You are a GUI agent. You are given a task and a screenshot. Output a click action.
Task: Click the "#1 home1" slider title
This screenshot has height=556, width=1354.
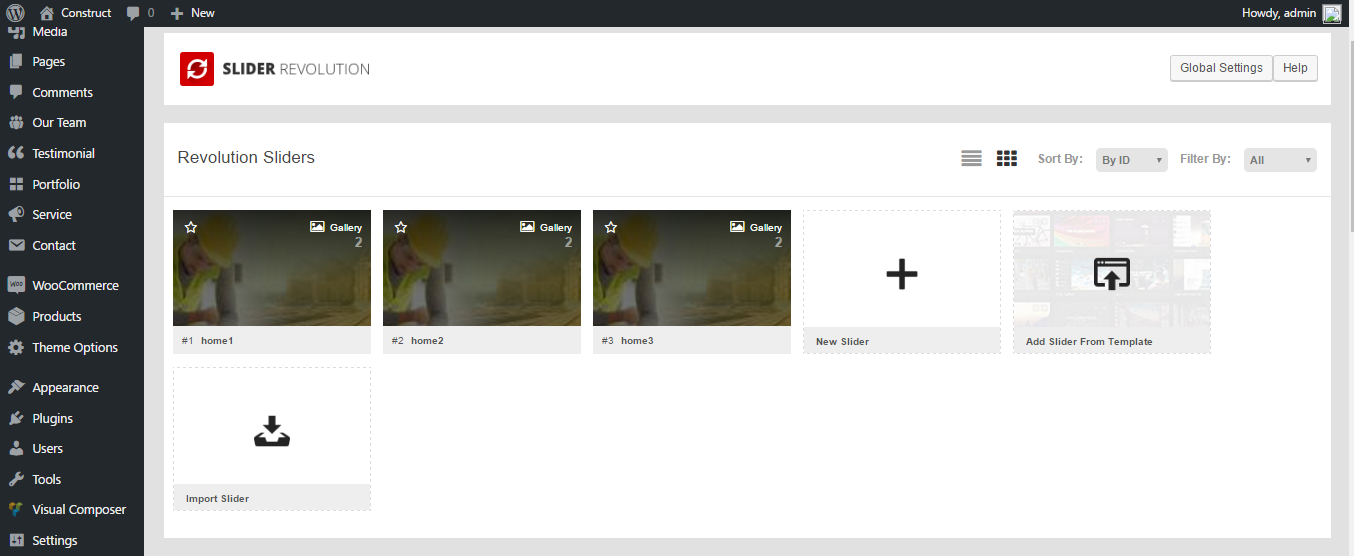pyautogui.click(x=207, y=341)
